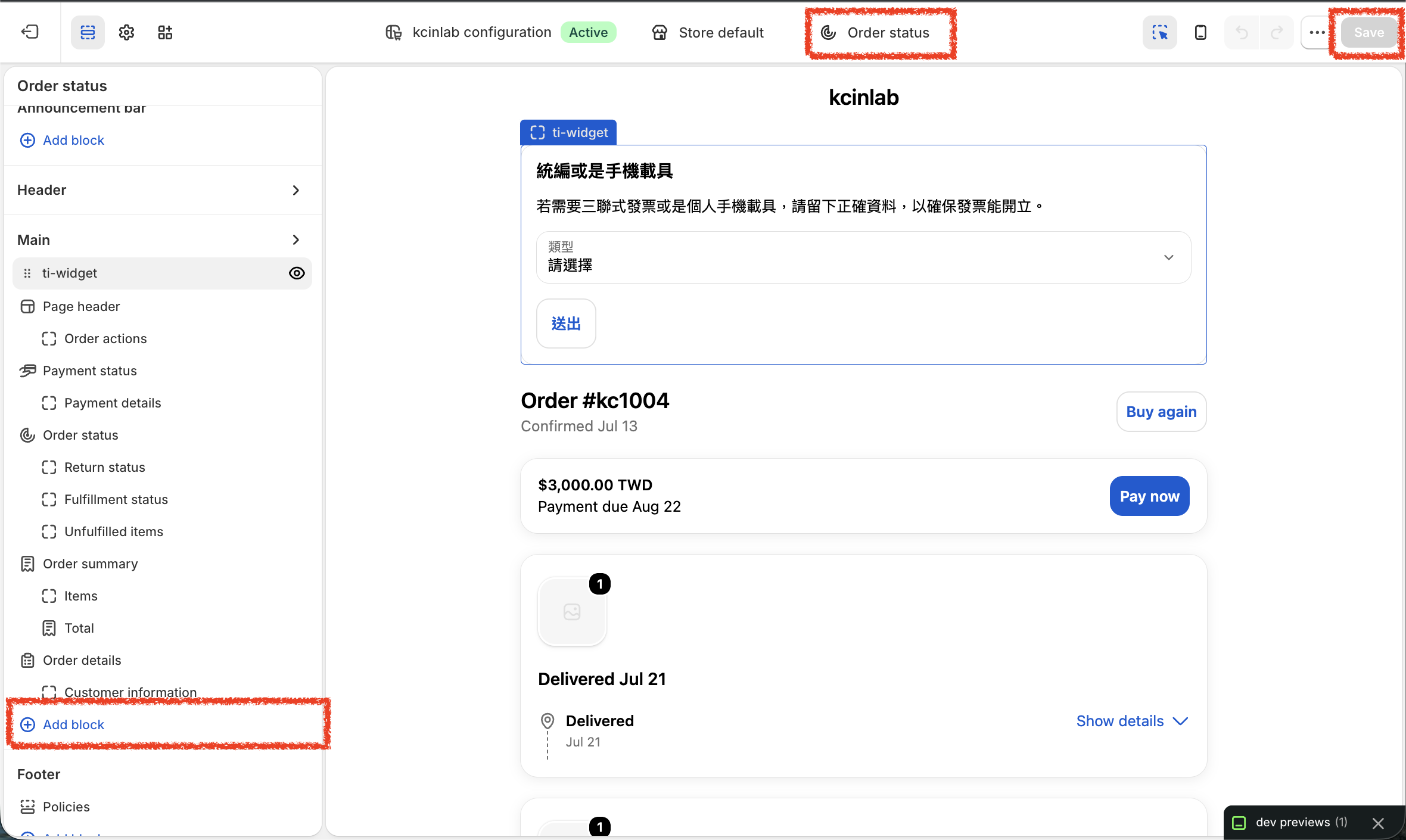1406x840 pixels.
Task: Click the item quantity badge 1
Action: [x=599, y=584]
